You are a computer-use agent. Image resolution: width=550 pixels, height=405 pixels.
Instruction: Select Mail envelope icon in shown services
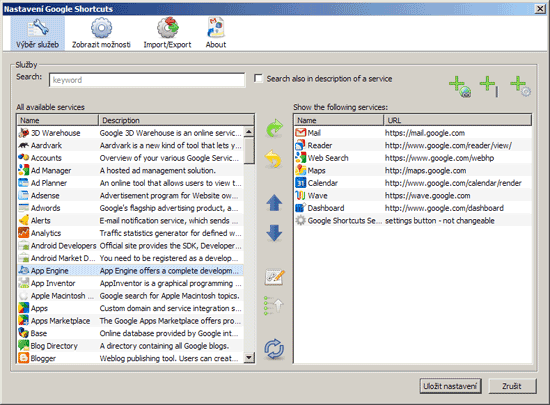[301, 133]
